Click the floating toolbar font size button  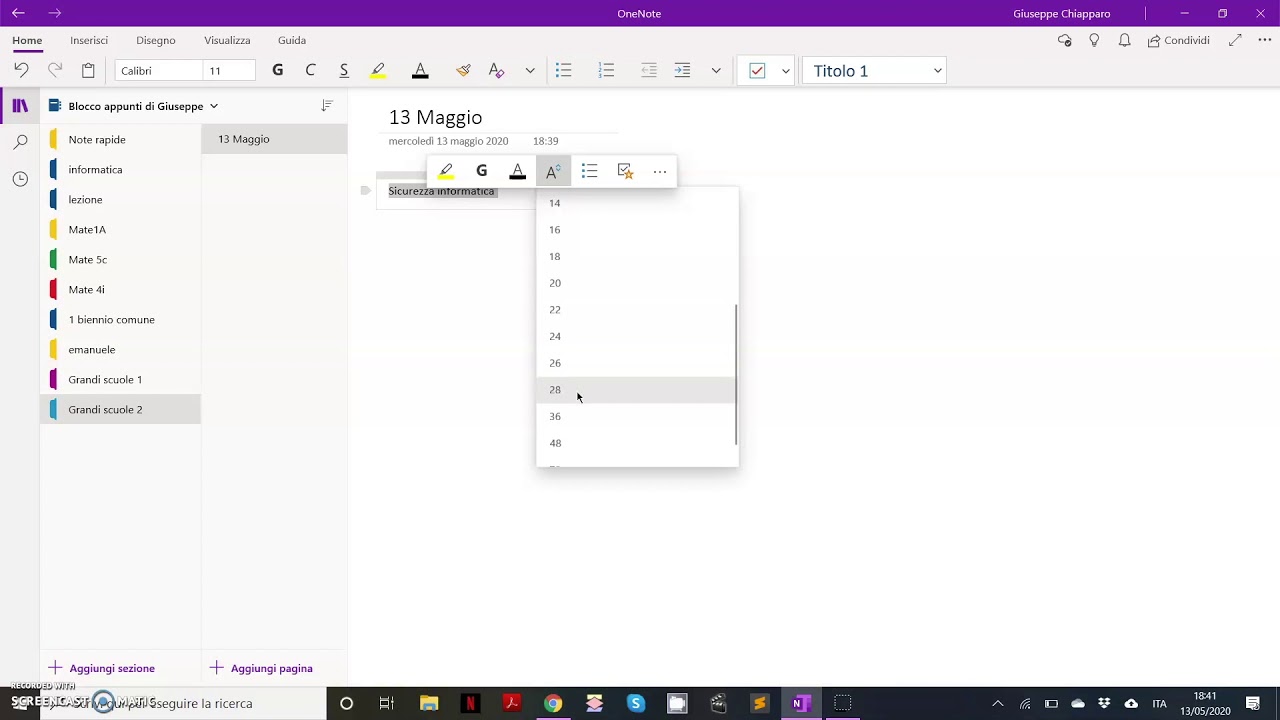[553, 171]
